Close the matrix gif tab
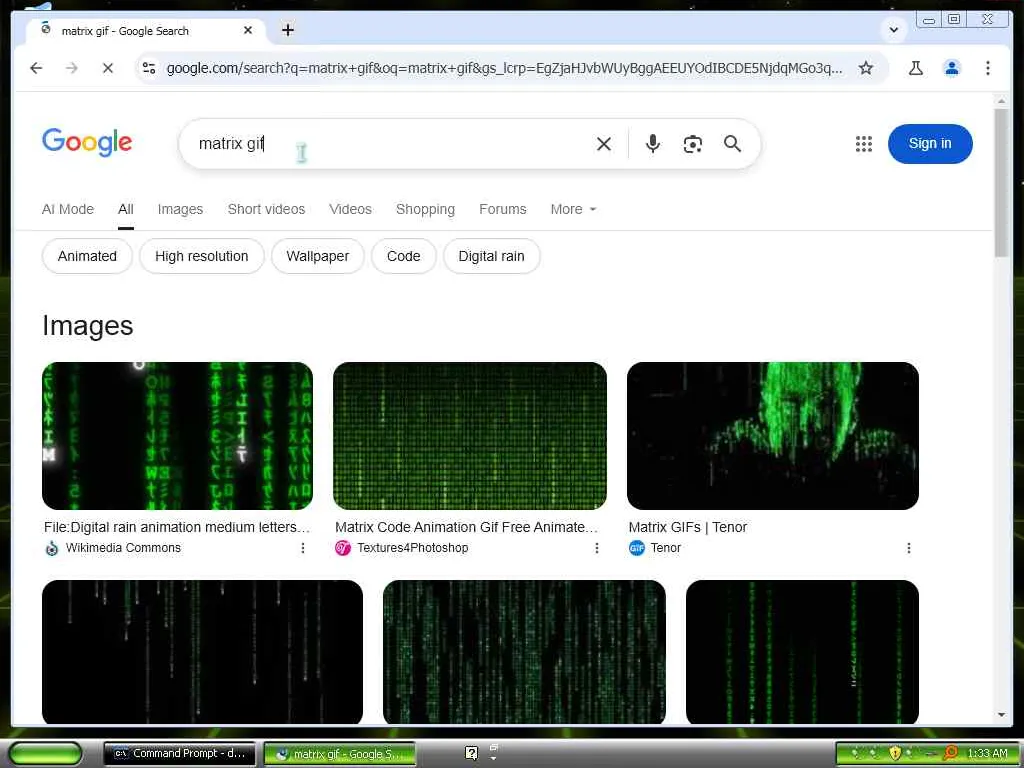The height and width of the screenshot is (768, 1024). click(x=248, y=30)
